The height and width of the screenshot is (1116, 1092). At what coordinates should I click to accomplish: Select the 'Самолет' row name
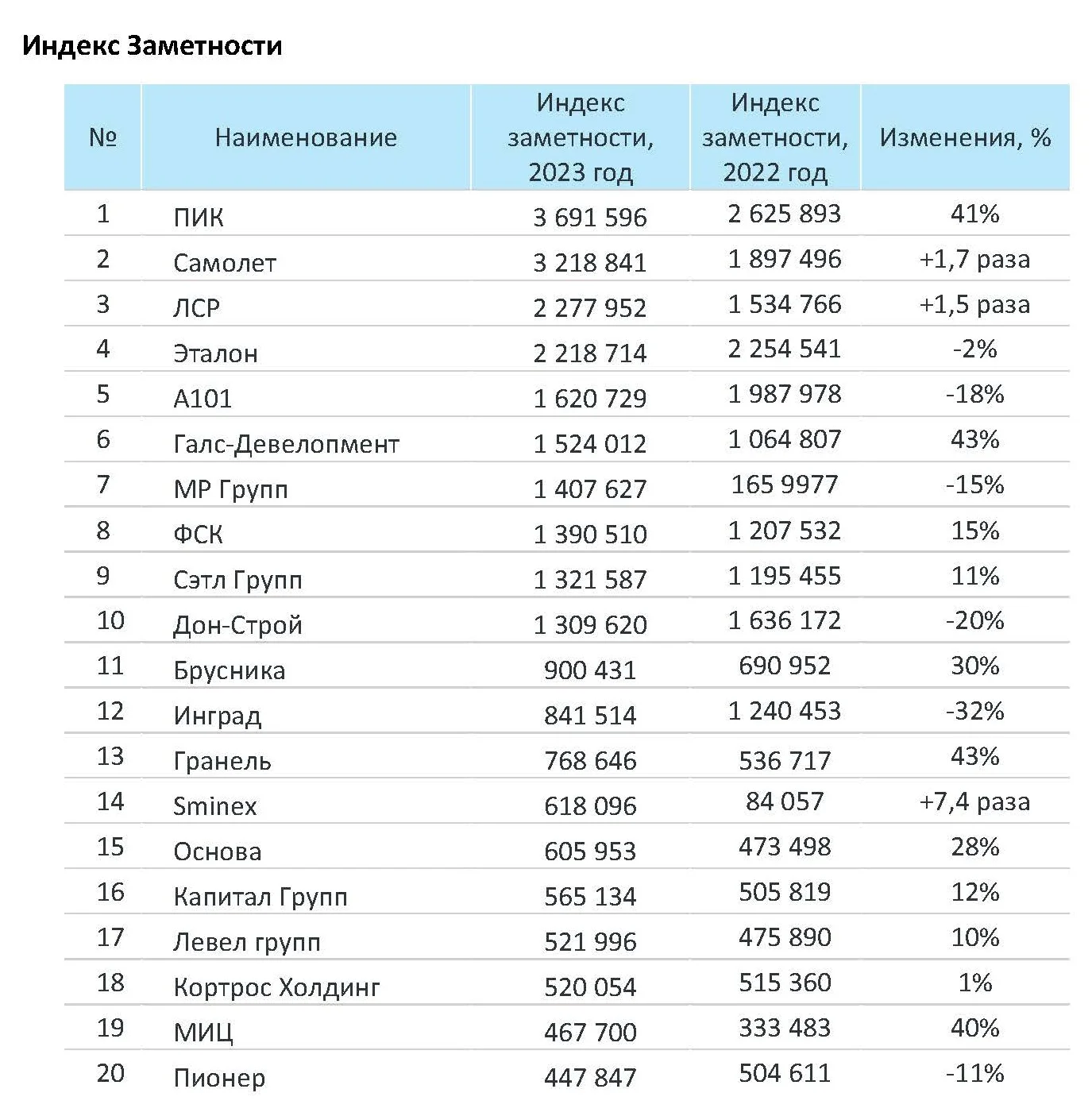(225, 262)
